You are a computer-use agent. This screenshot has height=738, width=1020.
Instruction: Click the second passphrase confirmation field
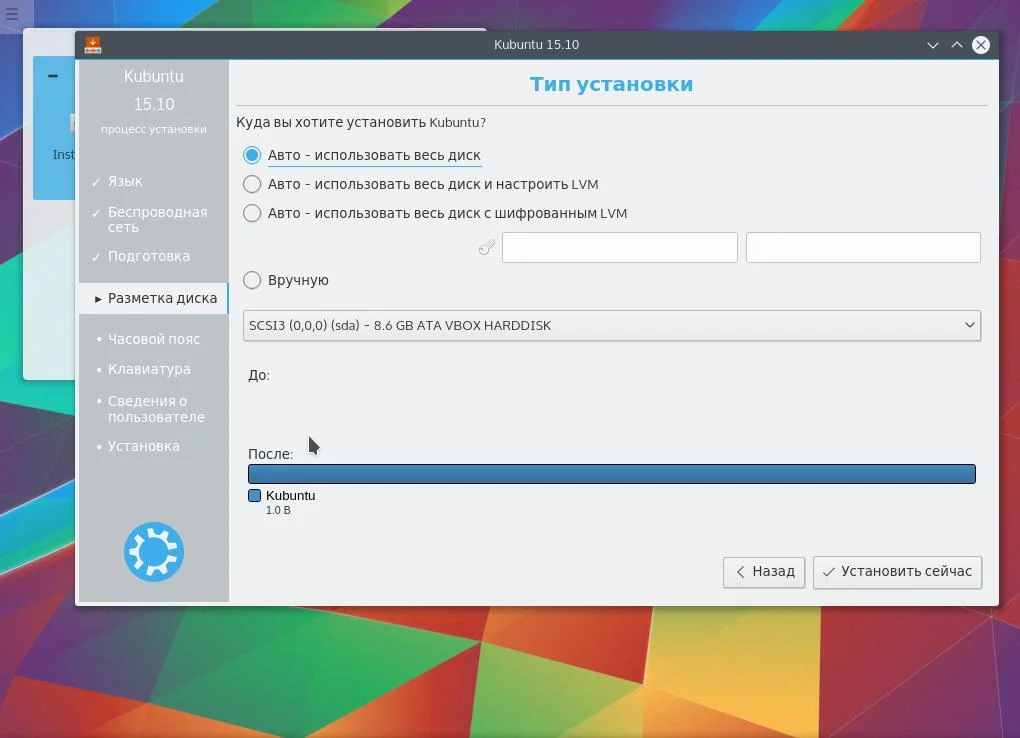tap(863, 247)
